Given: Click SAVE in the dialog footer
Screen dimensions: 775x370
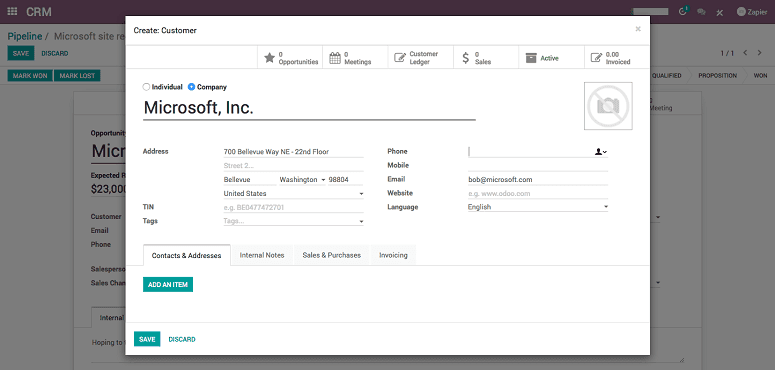Looking at the screenshot, I should point(147,339).
